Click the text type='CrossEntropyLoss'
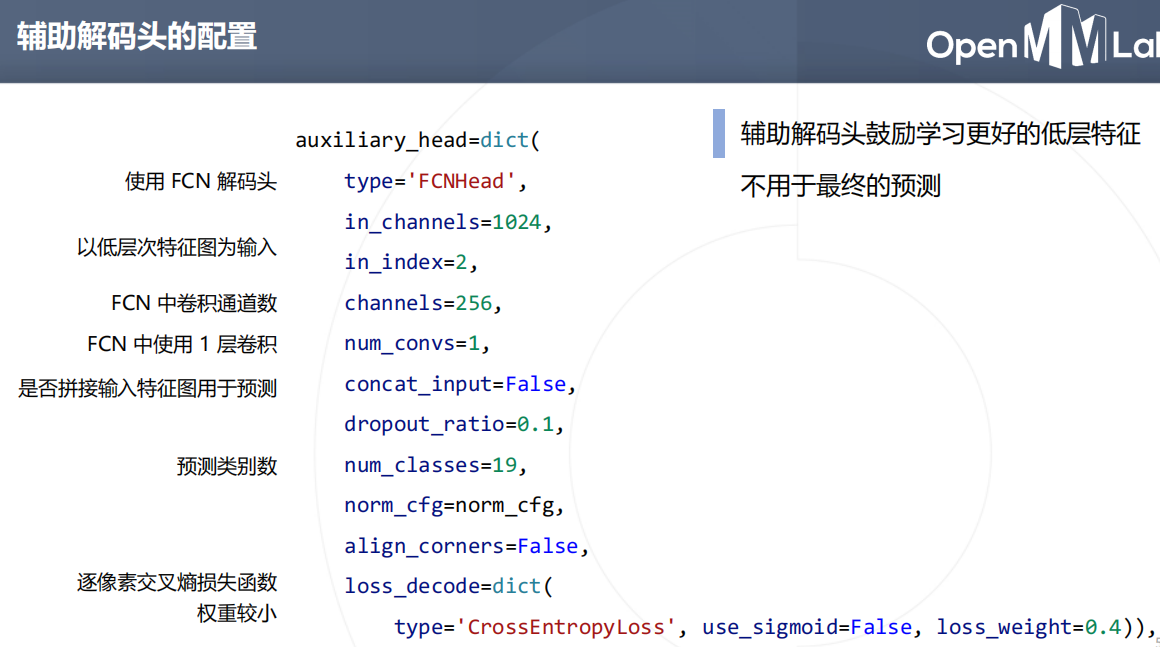Image resolution: width=1160 pixels, height=647 pixels. pyautogui.click(x=534, y=628)
